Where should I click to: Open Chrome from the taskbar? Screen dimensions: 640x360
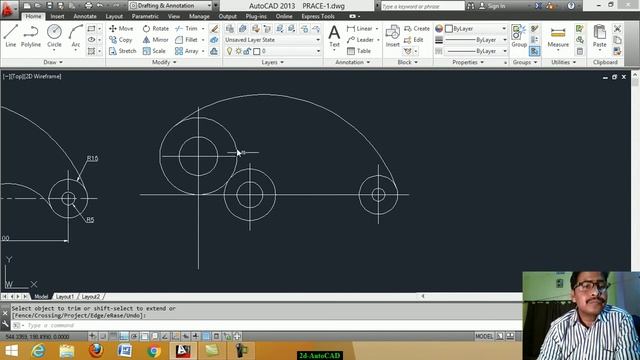(x=154, y=350)
